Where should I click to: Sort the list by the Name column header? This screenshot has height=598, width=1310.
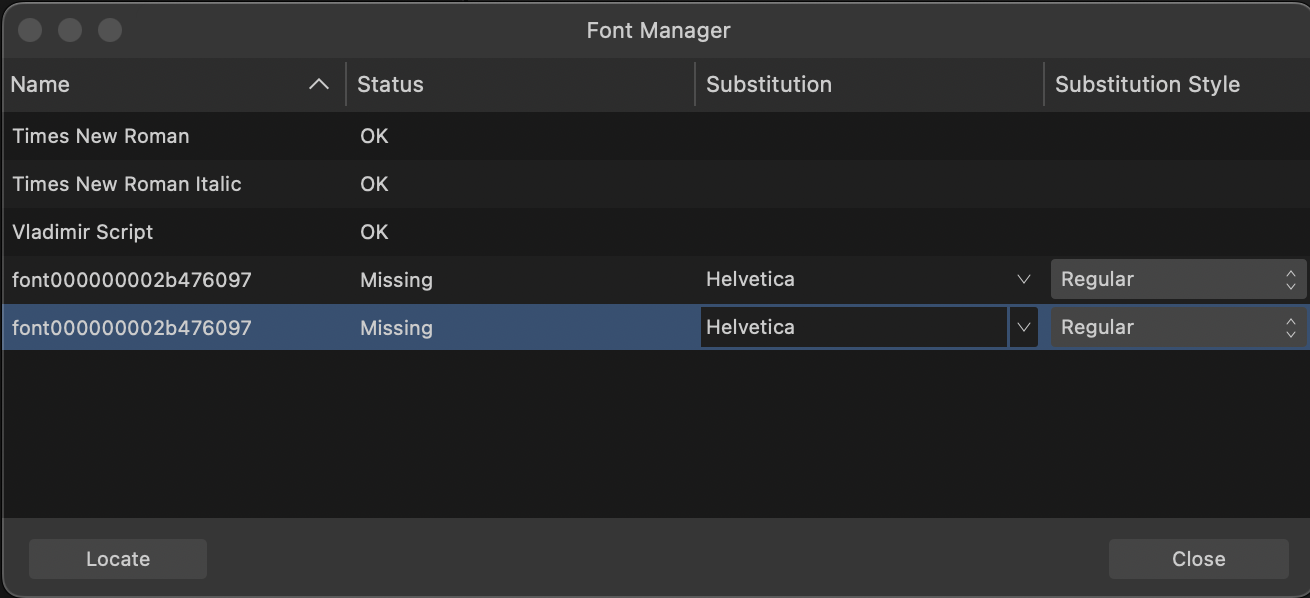tap(173, 85)
